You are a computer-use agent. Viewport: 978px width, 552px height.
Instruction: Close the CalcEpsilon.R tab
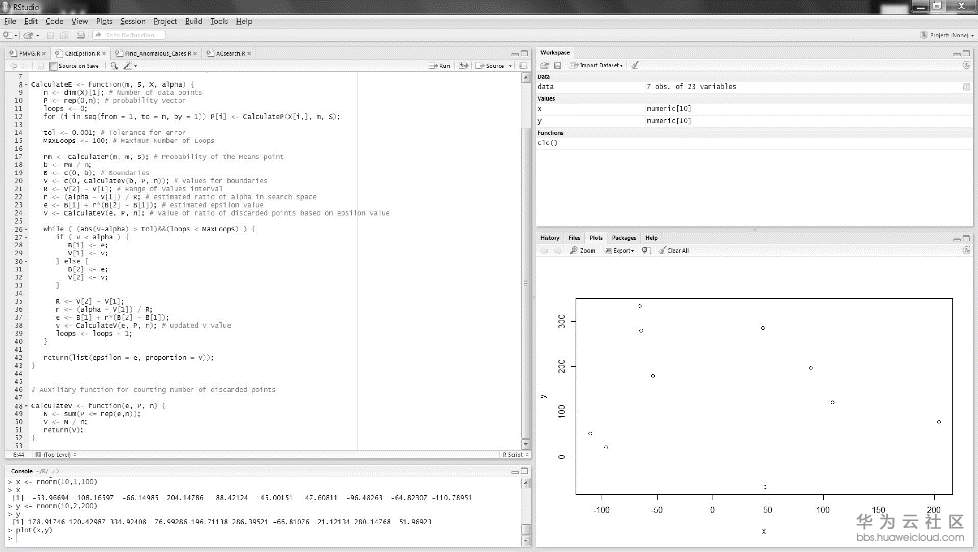(105, 54)
